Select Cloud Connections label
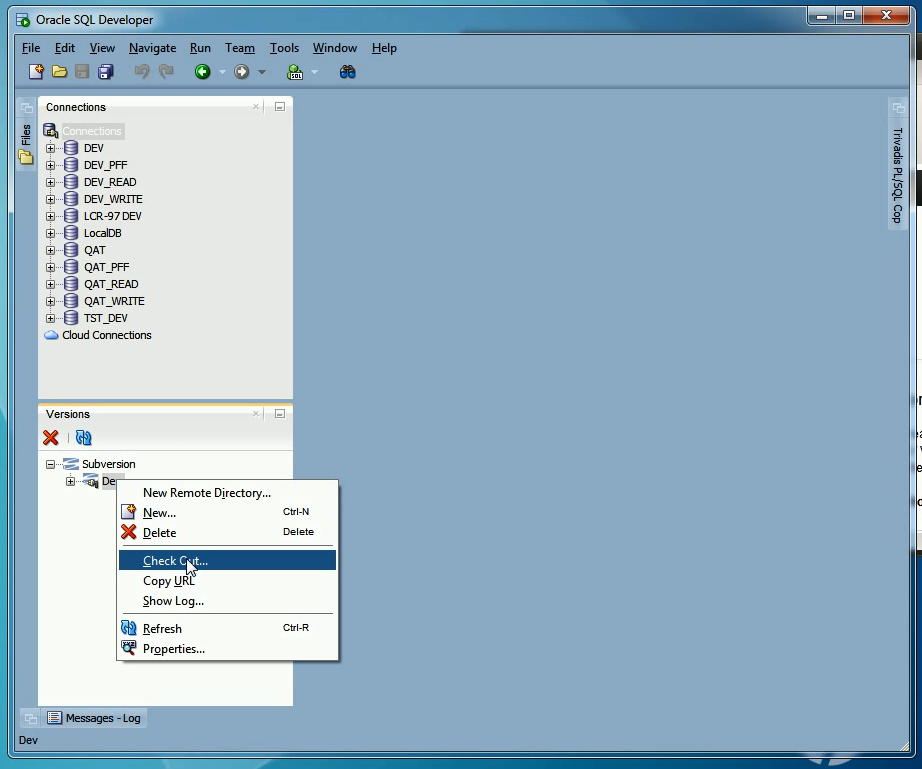 (106, 335)
